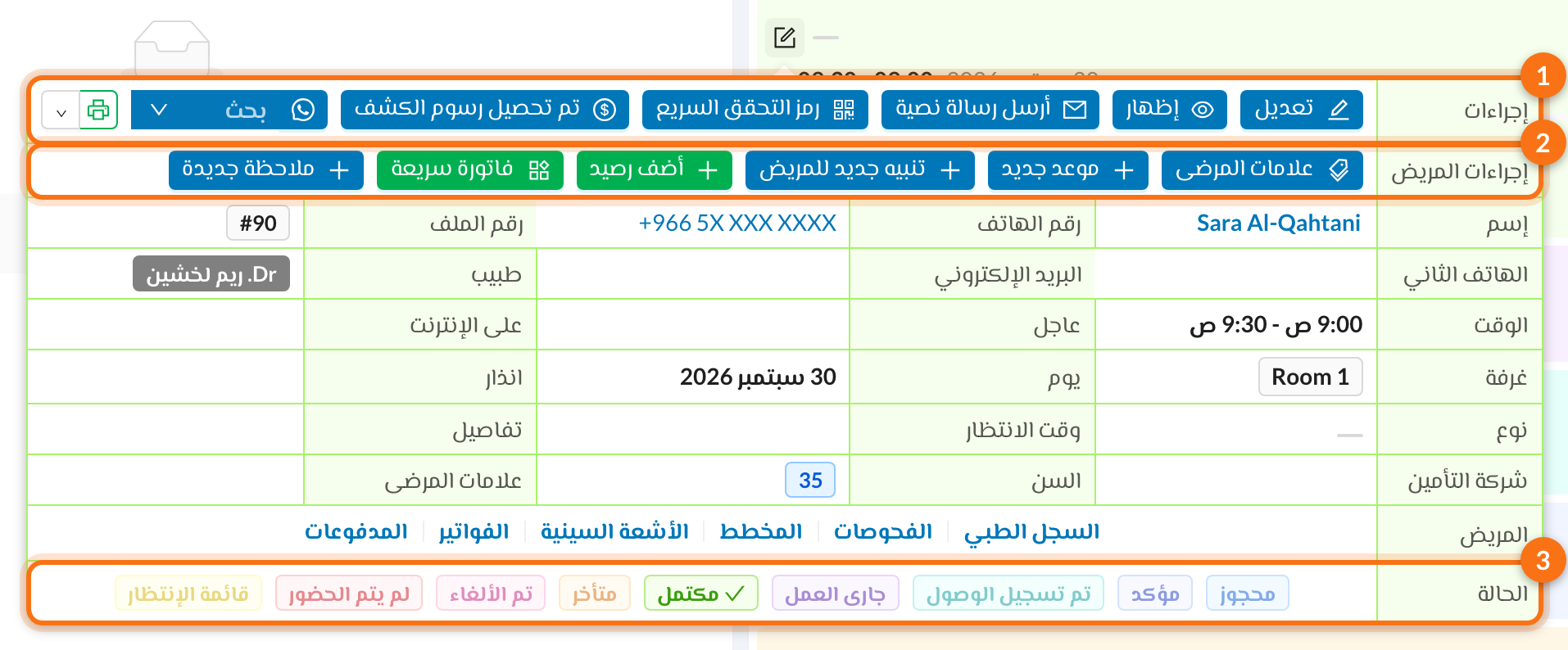Select the مكتمل completed status
1568x650 pixels.
[701, 594]
